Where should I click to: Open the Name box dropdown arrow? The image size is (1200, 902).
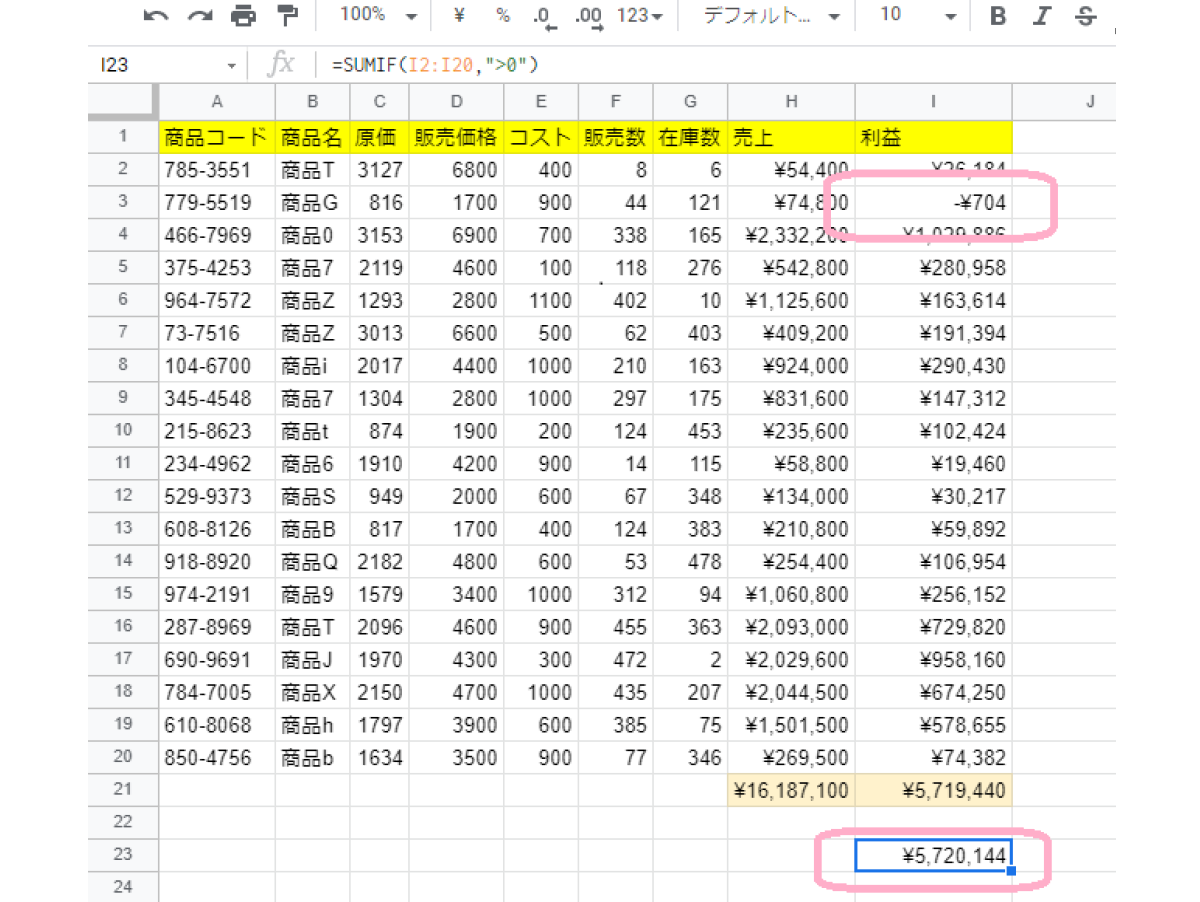232,66
